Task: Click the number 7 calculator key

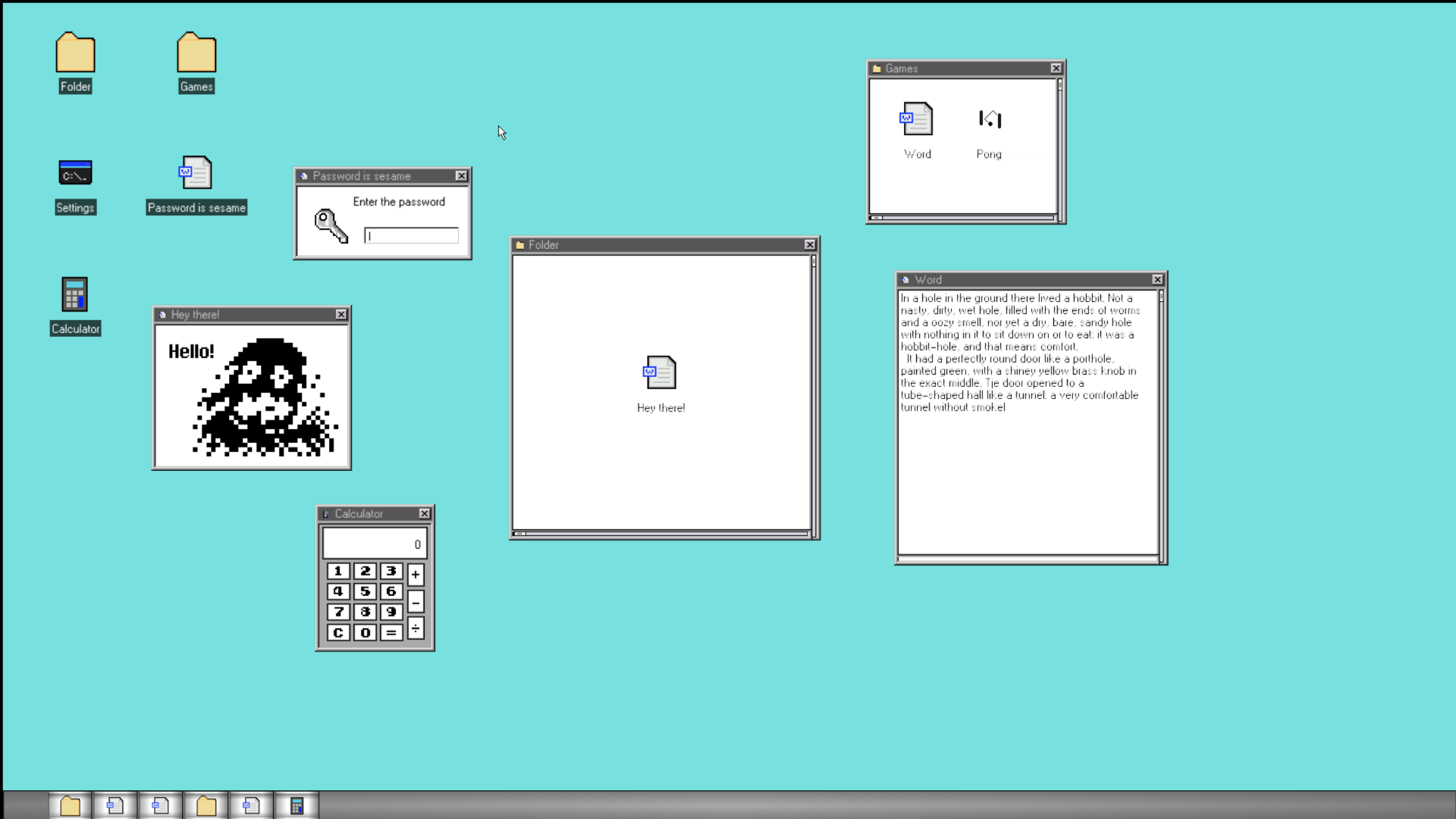Action: point(338,612)
